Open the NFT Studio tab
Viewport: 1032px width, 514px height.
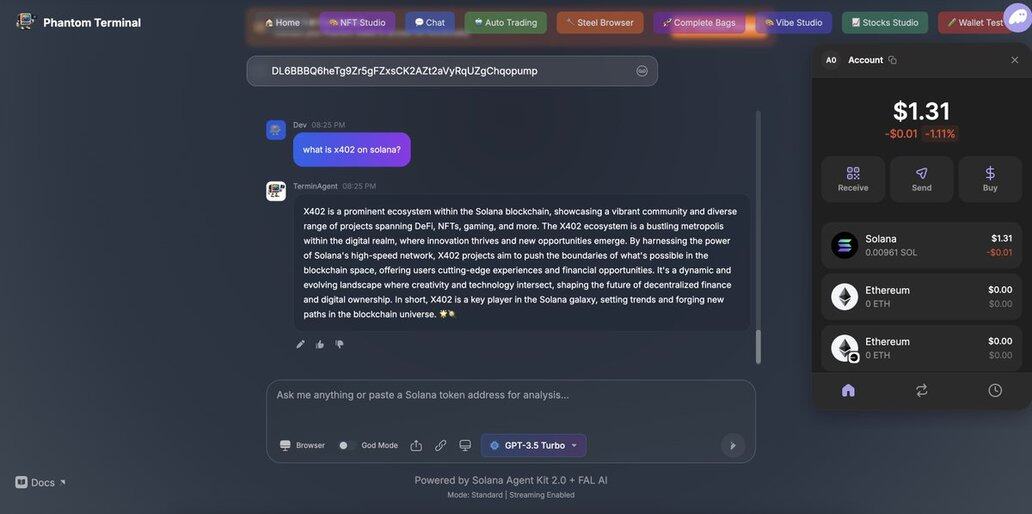pyautogui.click(x=357, y=22)
